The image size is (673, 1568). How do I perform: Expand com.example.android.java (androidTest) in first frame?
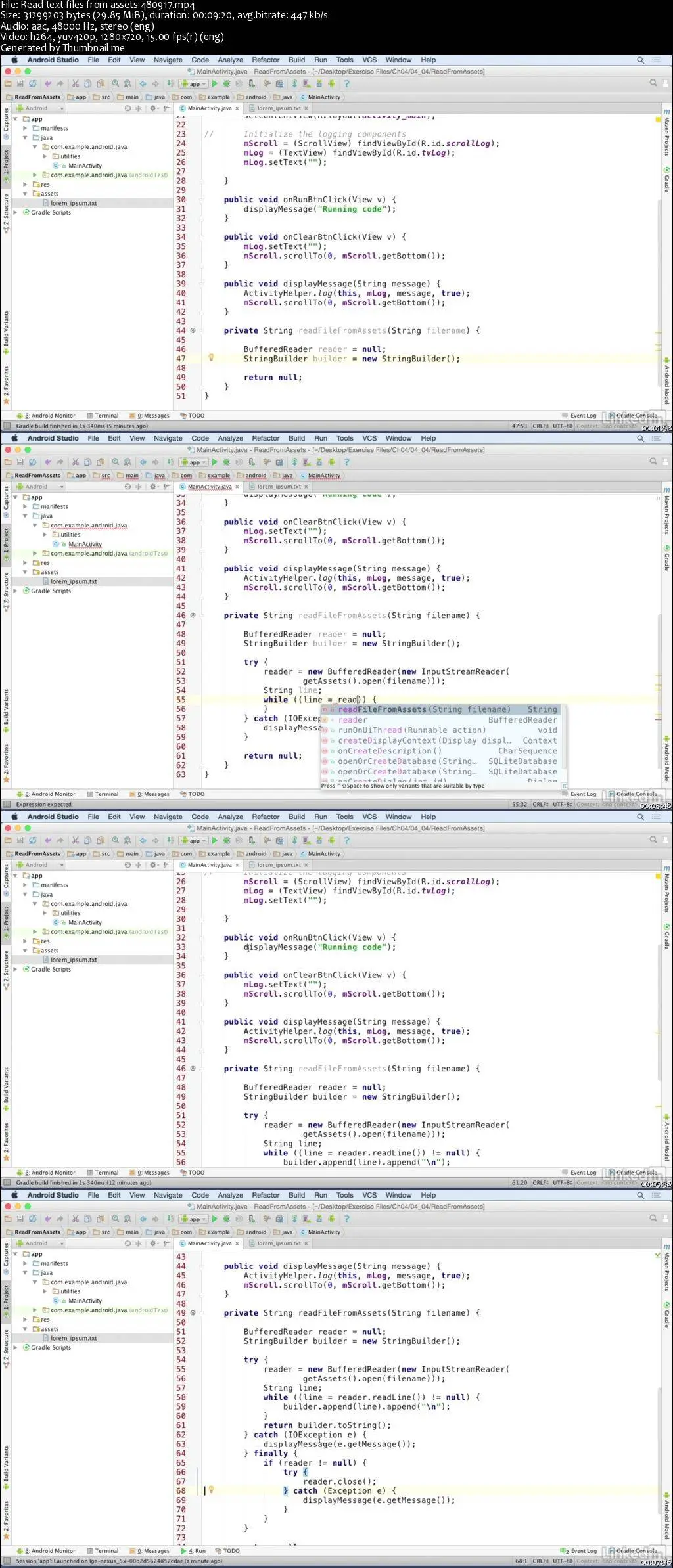point(35,175)
